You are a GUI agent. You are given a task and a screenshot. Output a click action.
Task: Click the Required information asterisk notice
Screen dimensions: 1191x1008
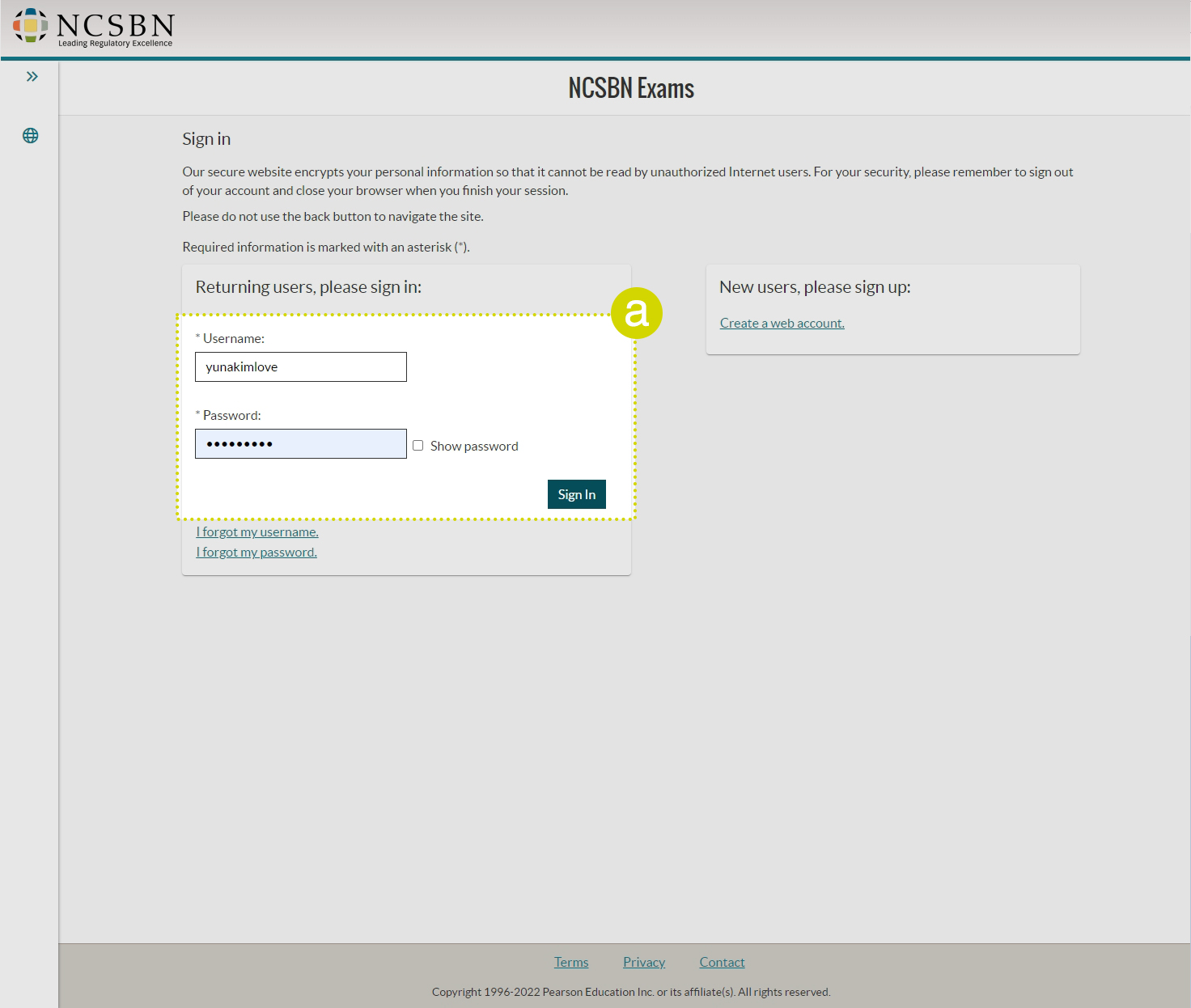(326, 247)
